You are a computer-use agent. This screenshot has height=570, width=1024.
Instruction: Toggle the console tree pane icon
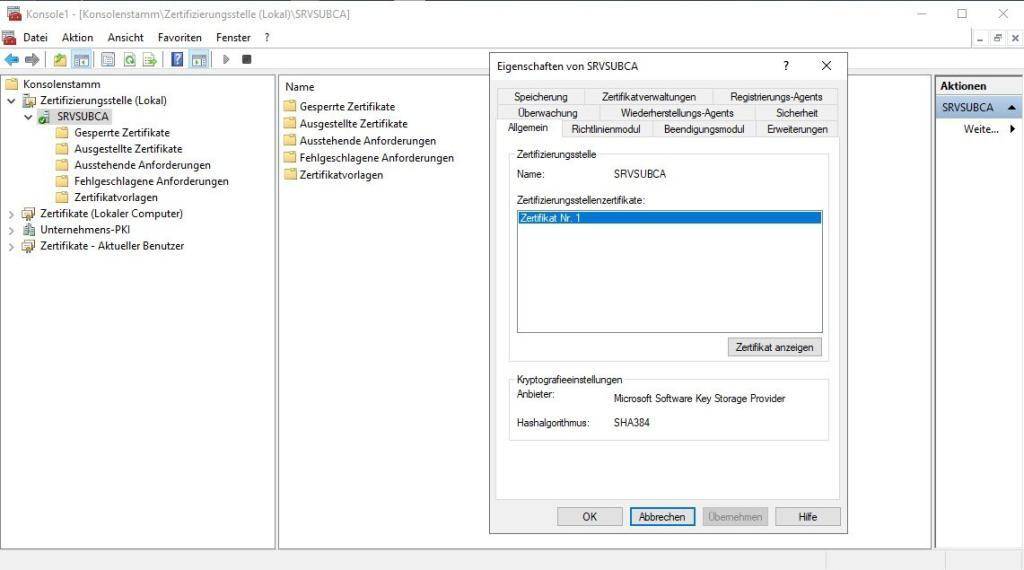click(82, 60)
